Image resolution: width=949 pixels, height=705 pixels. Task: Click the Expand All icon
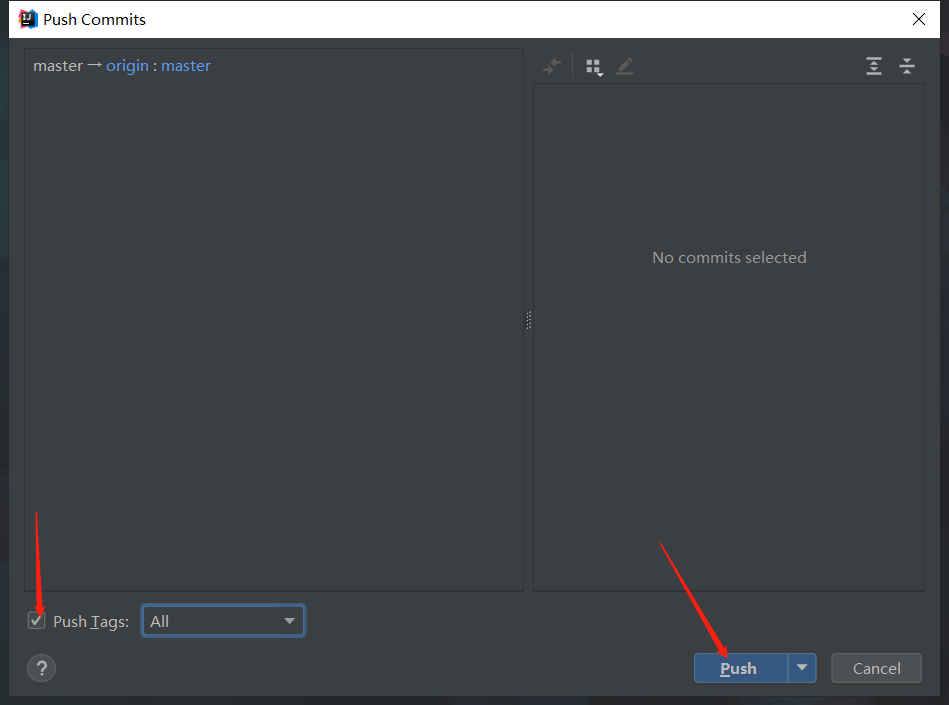click(x=874, y=67)
